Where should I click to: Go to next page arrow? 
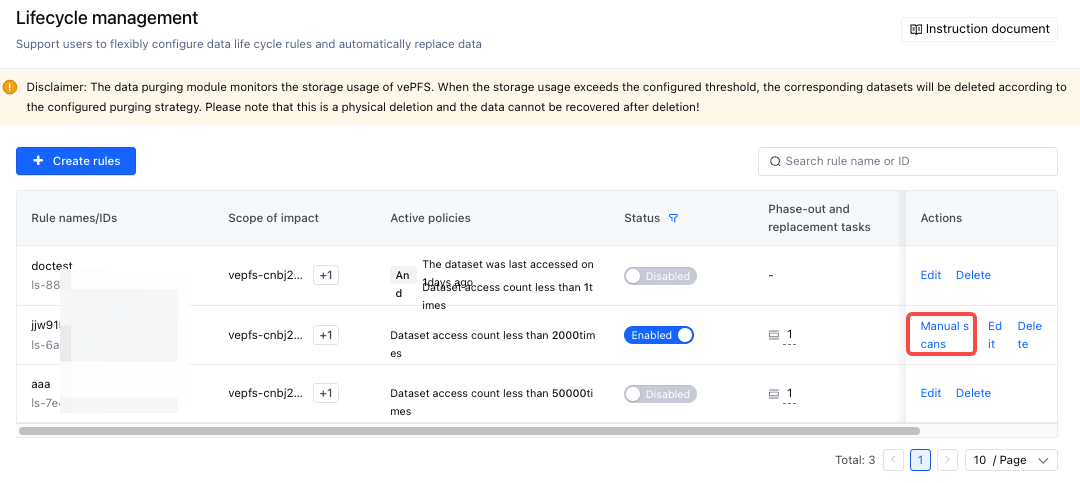(x=948, y=460)
